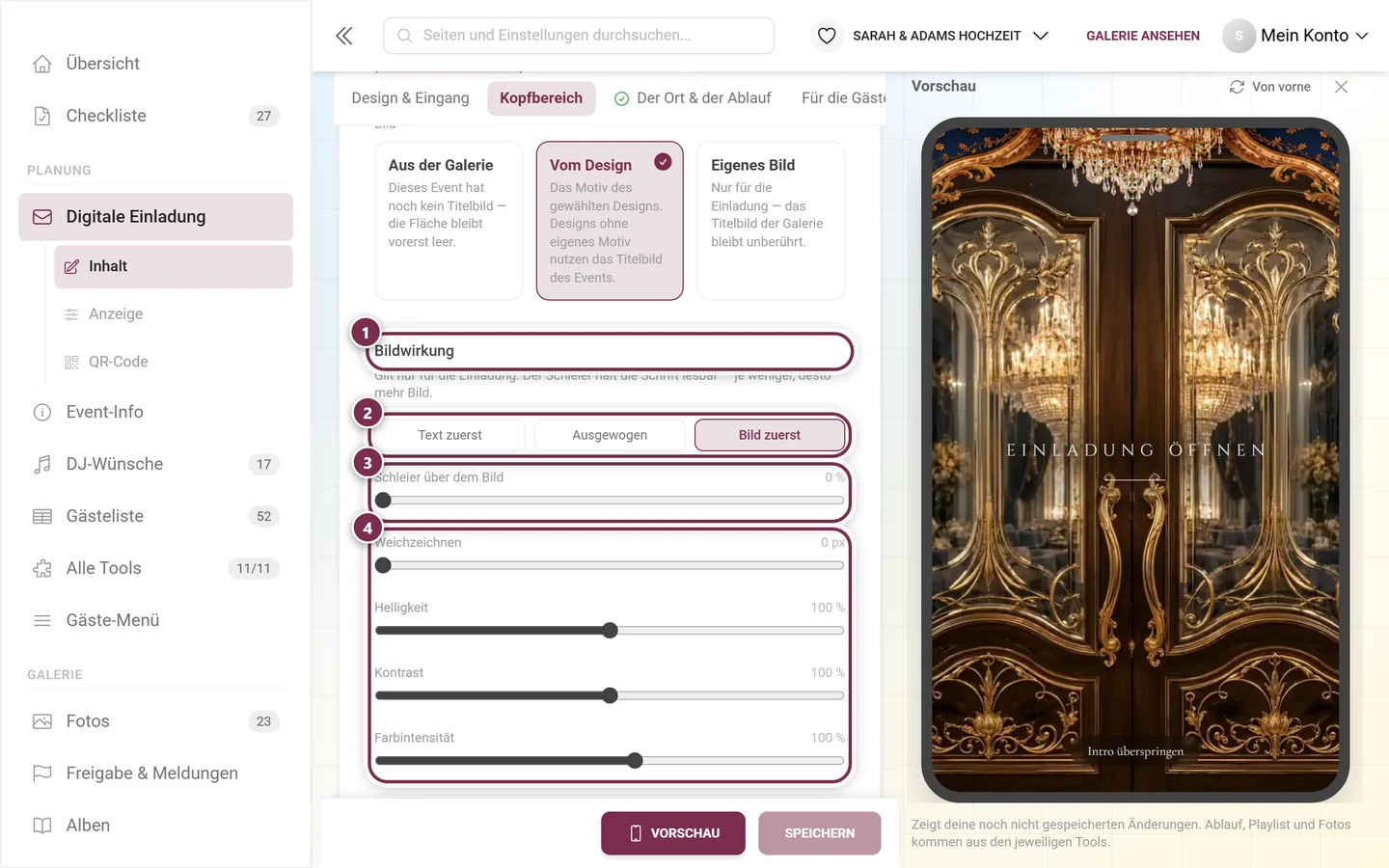The width and height of the screenshot is (1389, 868).
Task: Click the search pages and settings field
Action: click(x=579, y=36)
